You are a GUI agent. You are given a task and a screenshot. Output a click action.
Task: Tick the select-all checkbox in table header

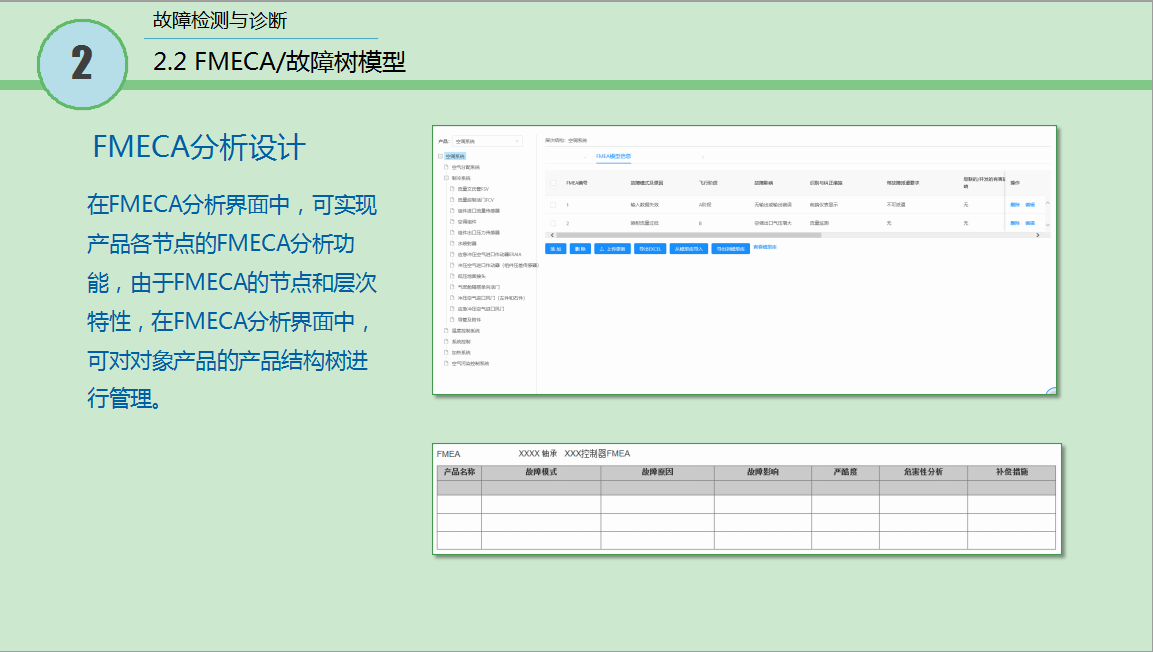(x=553, y=183)
